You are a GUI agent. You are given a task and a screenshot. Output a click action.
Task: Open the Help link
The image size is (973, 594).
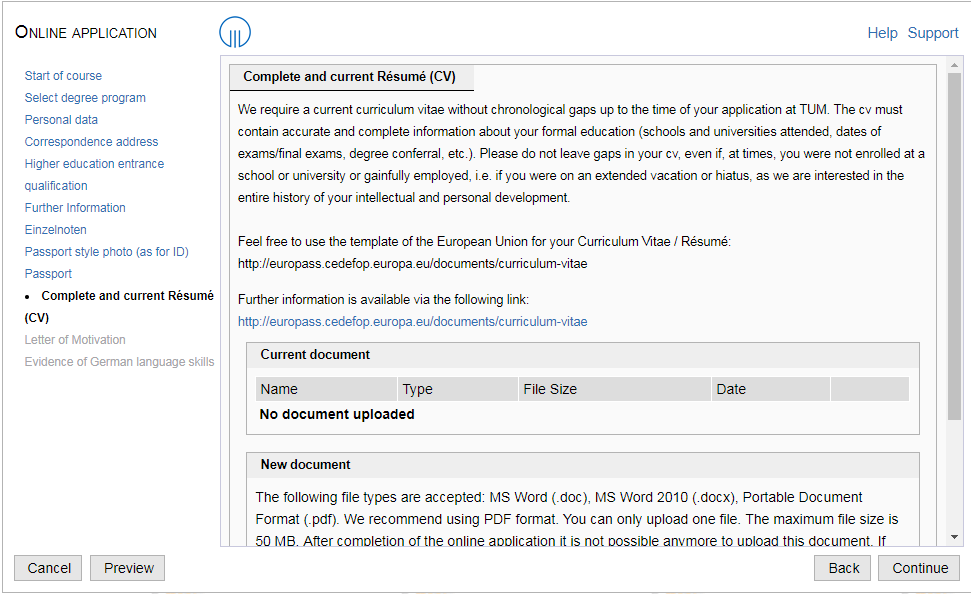pos(882,33)
